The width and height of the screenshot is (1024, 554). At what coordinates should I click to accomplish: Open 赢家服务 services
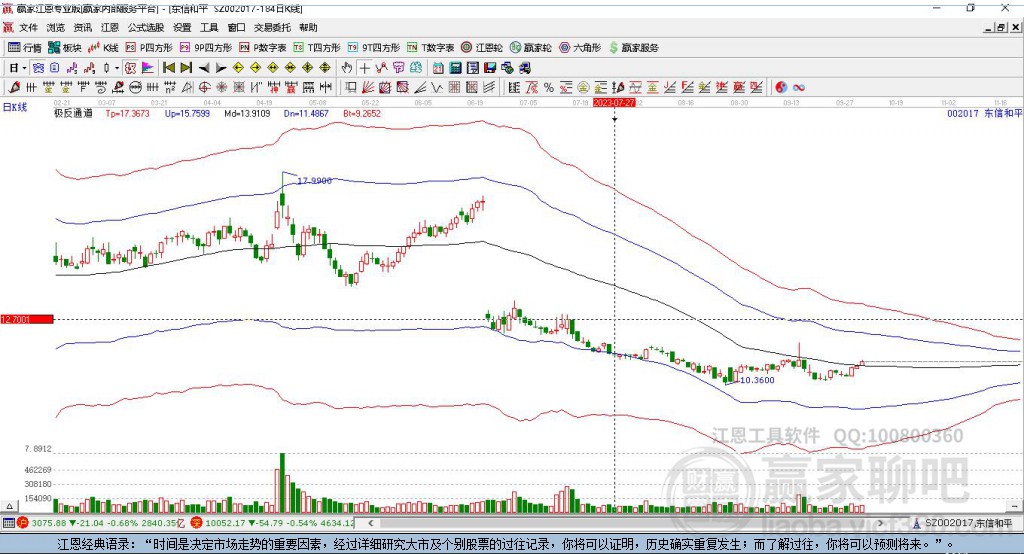(634, 48)
